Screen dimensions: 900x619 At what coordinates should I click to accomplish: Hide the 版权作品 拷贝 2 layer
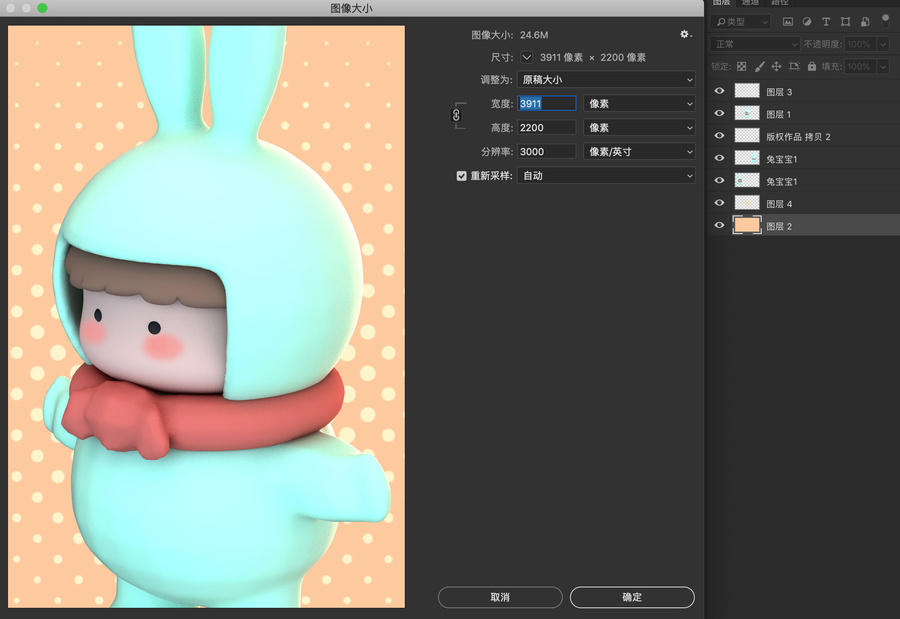coord(719,136)
